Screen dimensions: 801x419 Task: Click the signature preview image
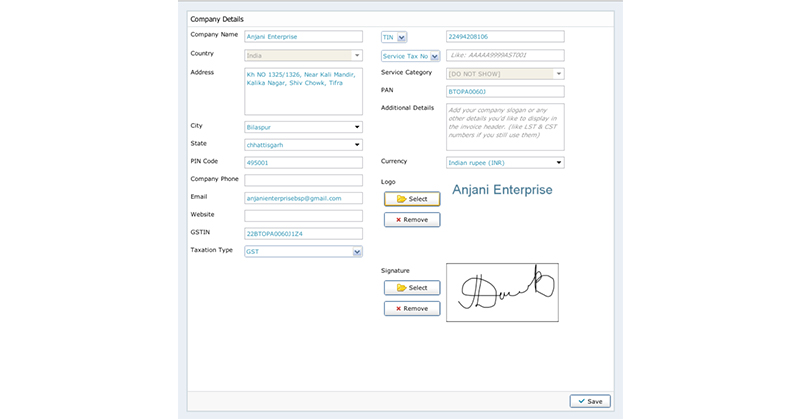point(502,292)
